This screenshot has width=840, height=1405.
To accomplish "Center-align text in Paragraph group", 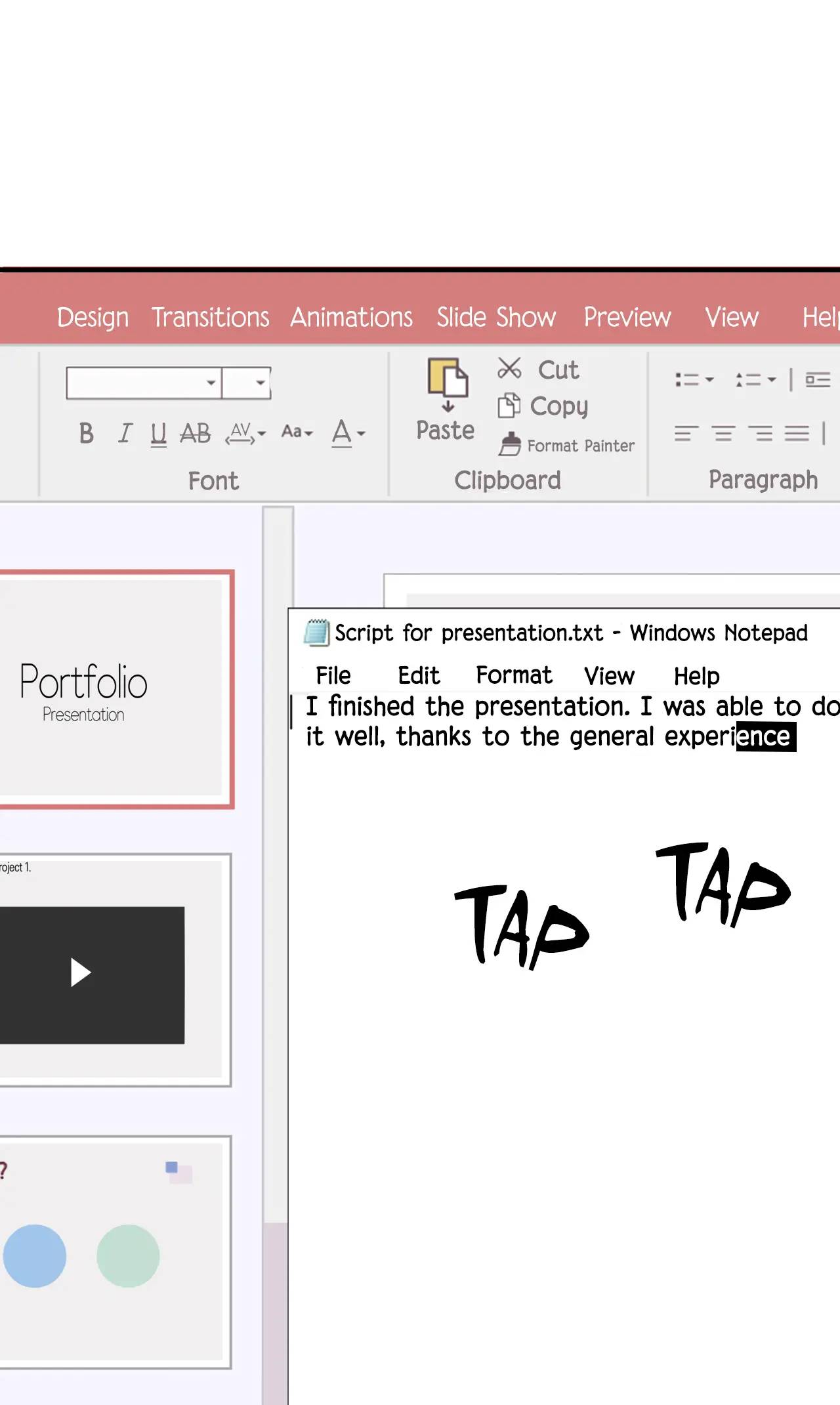I will [723, 433].
